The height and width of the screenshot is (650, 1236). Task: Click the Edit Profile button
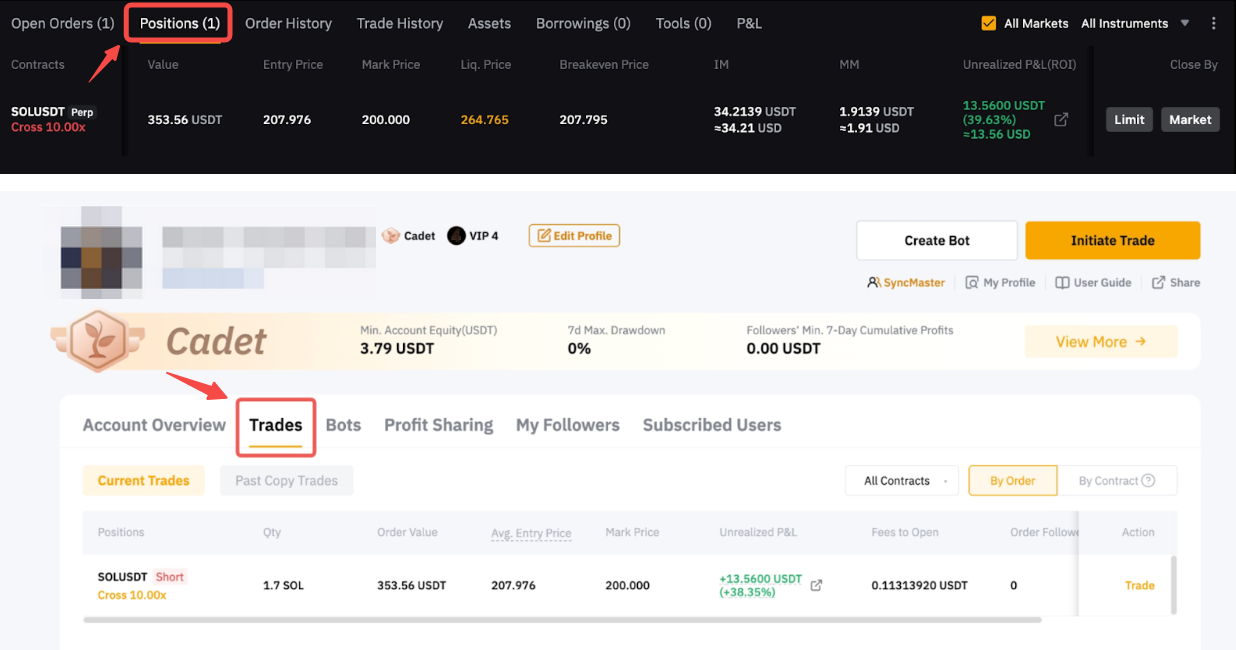575,236
